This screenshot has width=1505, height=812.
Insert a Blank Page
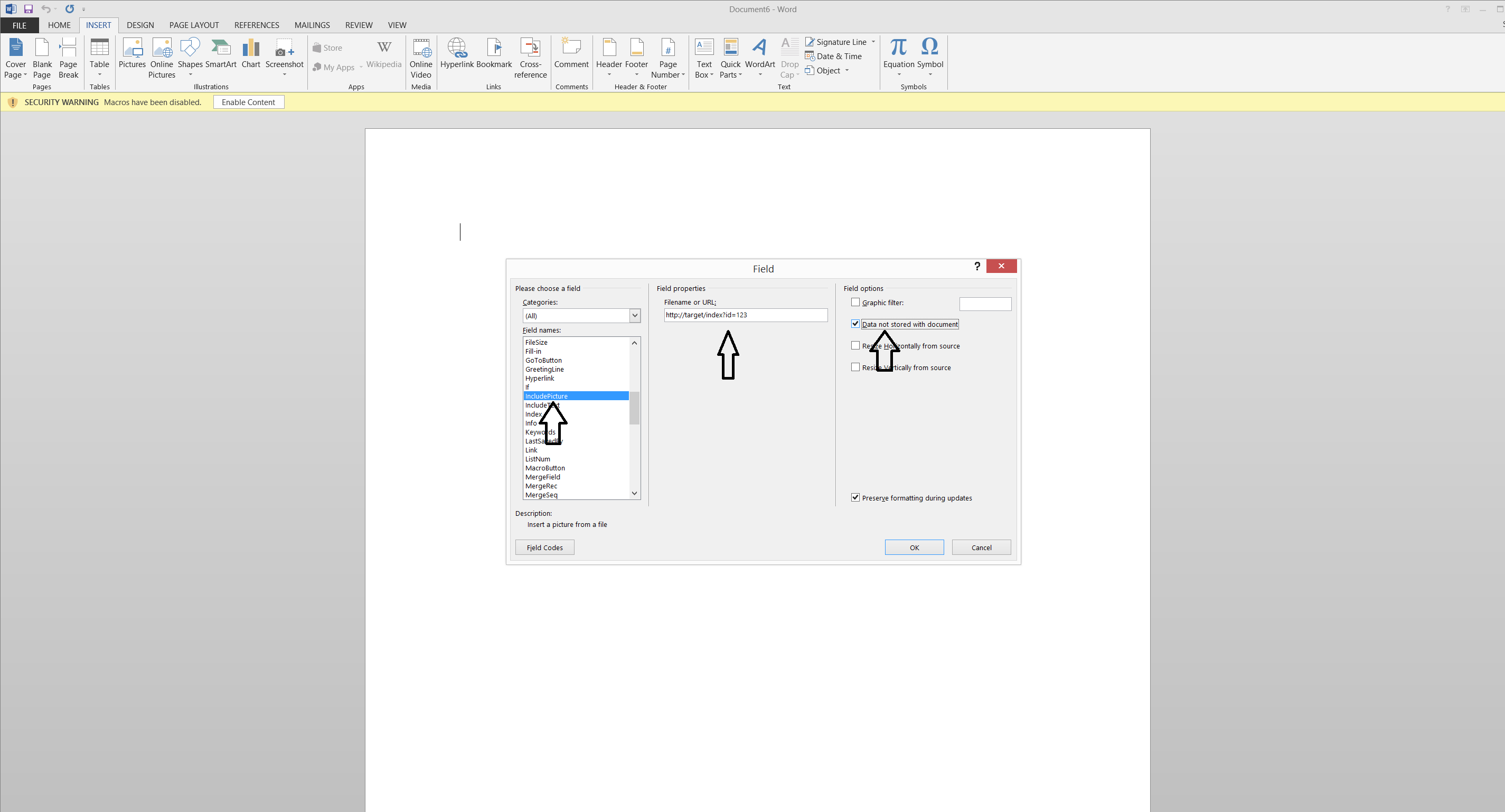pos(42,58)
